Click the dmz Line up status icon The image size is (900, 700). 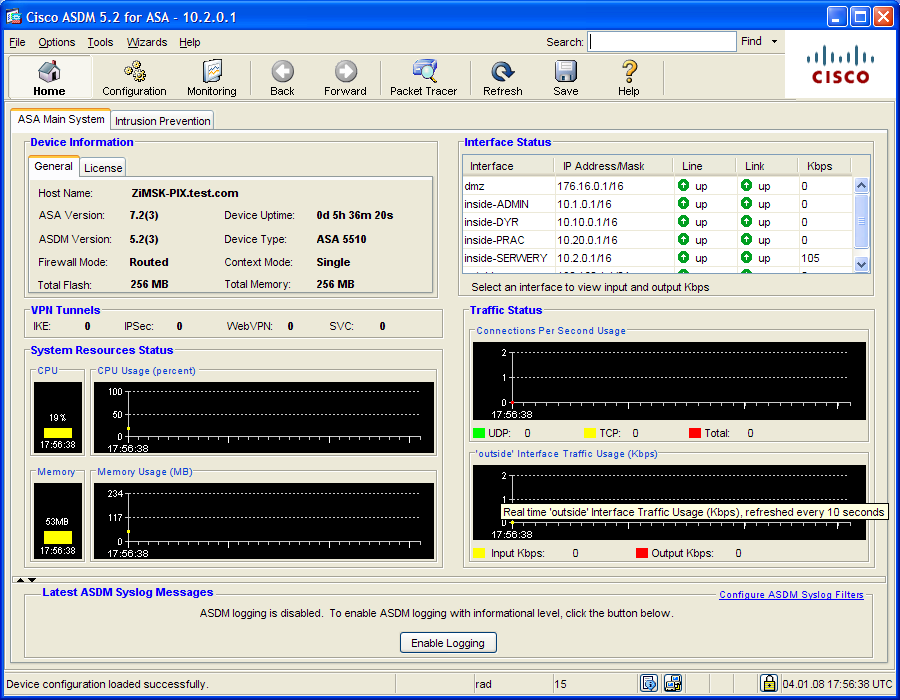pos(683,185)
